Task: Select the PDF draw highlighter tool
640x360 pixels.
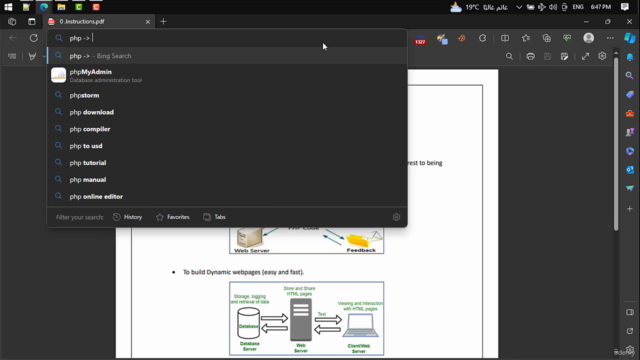Action: pyautogui.click(x=32, y=56)
